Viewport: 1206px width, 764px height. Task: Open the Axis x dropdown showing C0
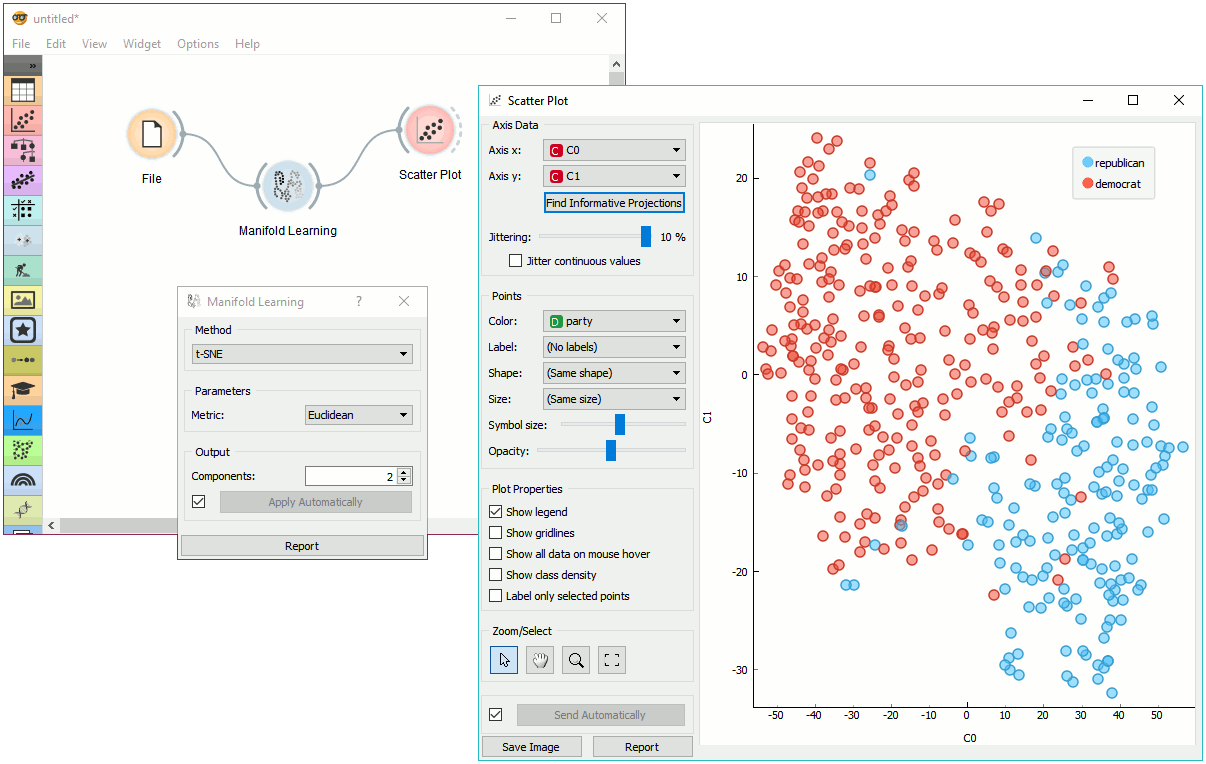pyautogui.click(x=614, y=150)
